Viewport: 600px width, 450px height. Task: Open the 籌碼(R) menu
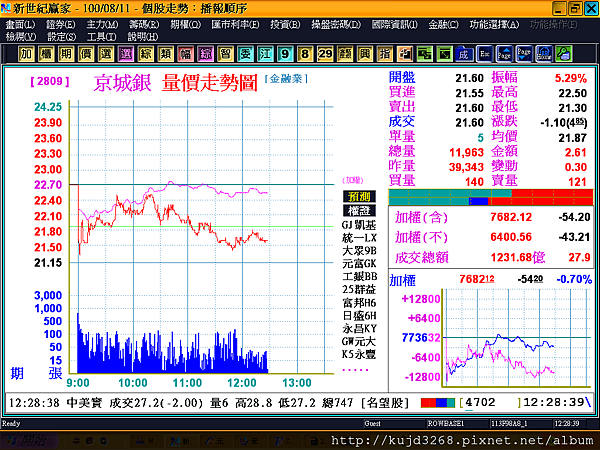click(x=143, y=25)
